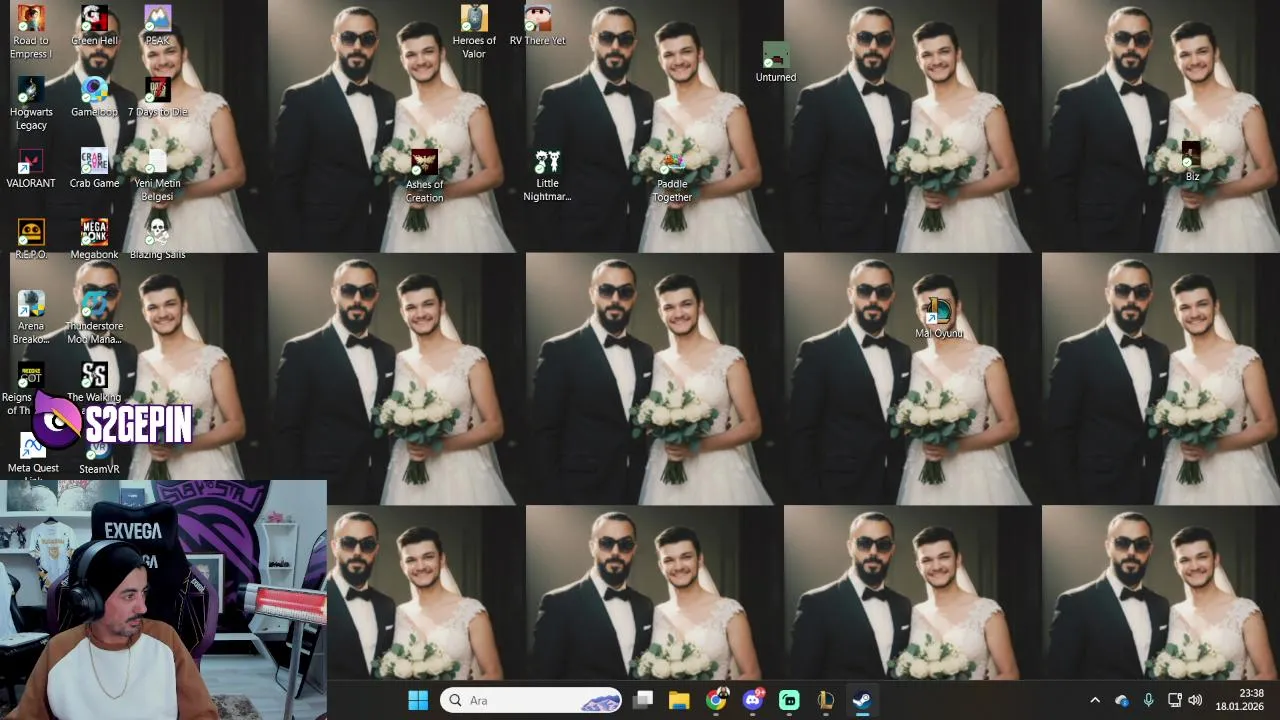Screen dimensions: 1280x720
Task: Select the Arena Breakout desktop shortcut
Action: pos(31,318)
